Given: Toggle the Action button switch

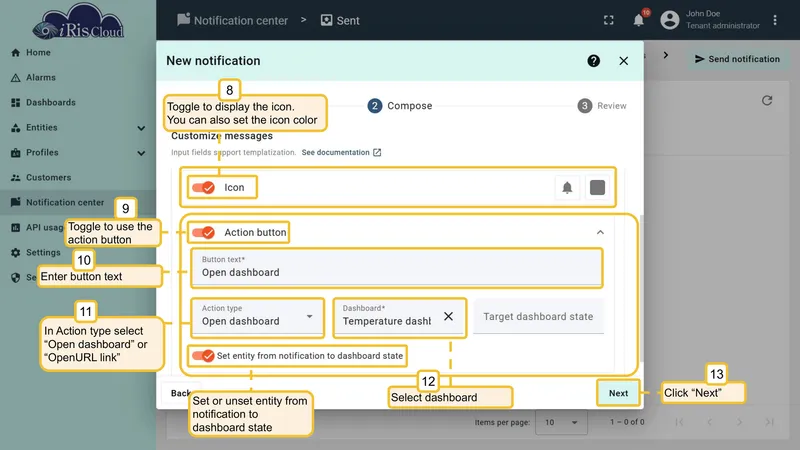Looking at the screenshot, I should point(204,232).
